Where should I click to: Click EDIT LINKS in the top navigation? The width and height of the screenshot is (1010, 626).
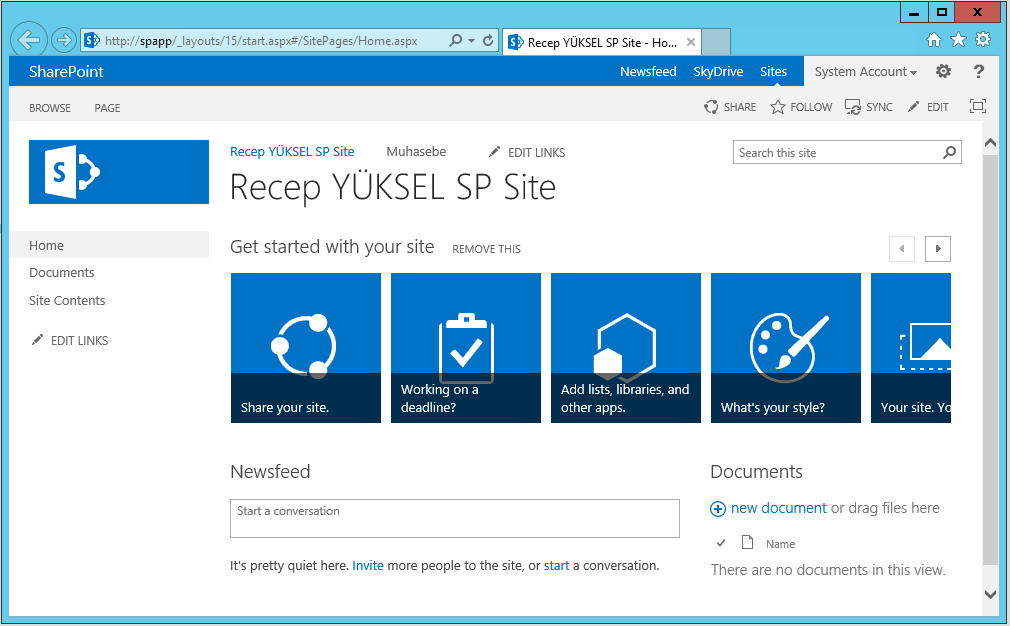click(x=527, y=152)
